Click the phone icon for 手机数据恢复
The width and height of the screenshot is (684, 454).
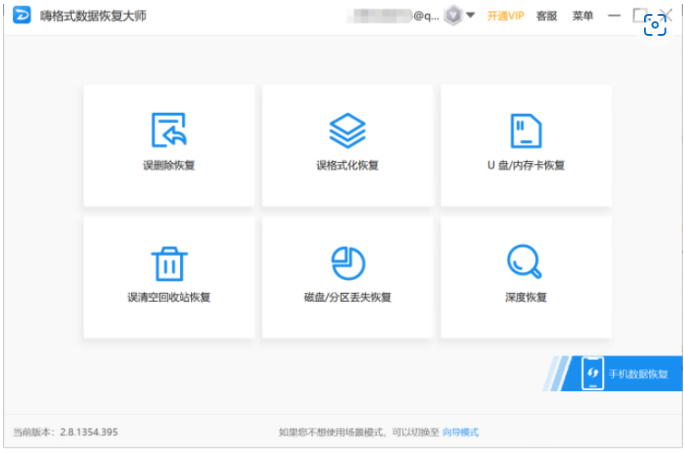pyautogui.click(x=593, y=374)
